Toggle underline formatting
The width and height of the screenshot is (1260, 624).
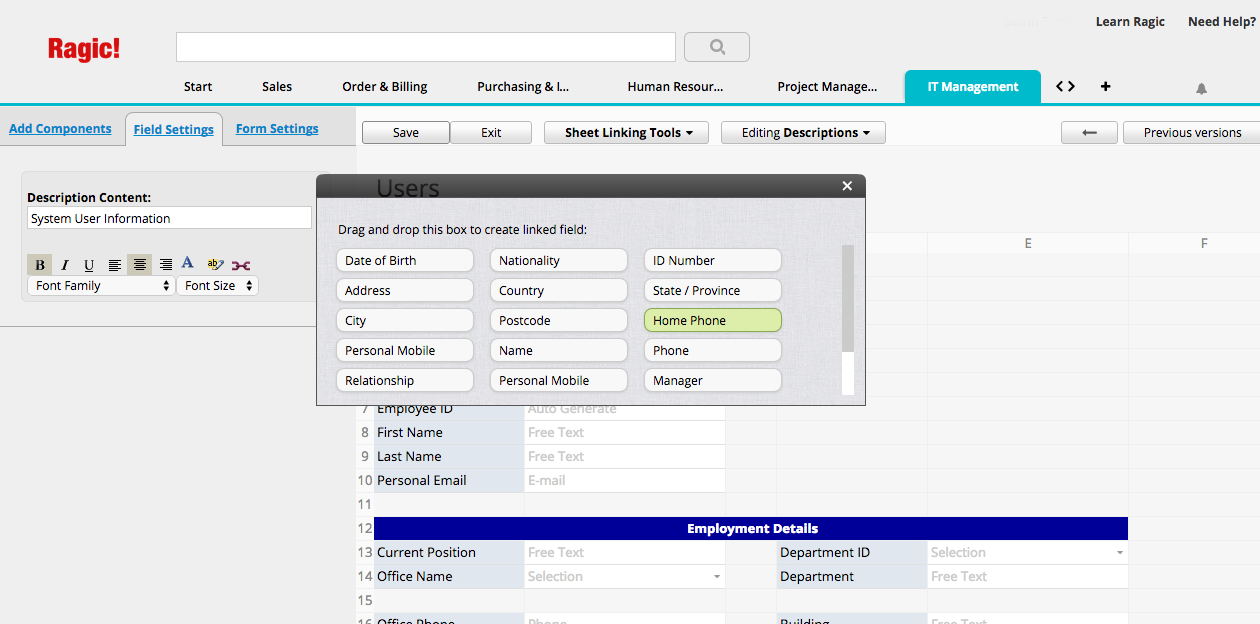pos(89,265)
